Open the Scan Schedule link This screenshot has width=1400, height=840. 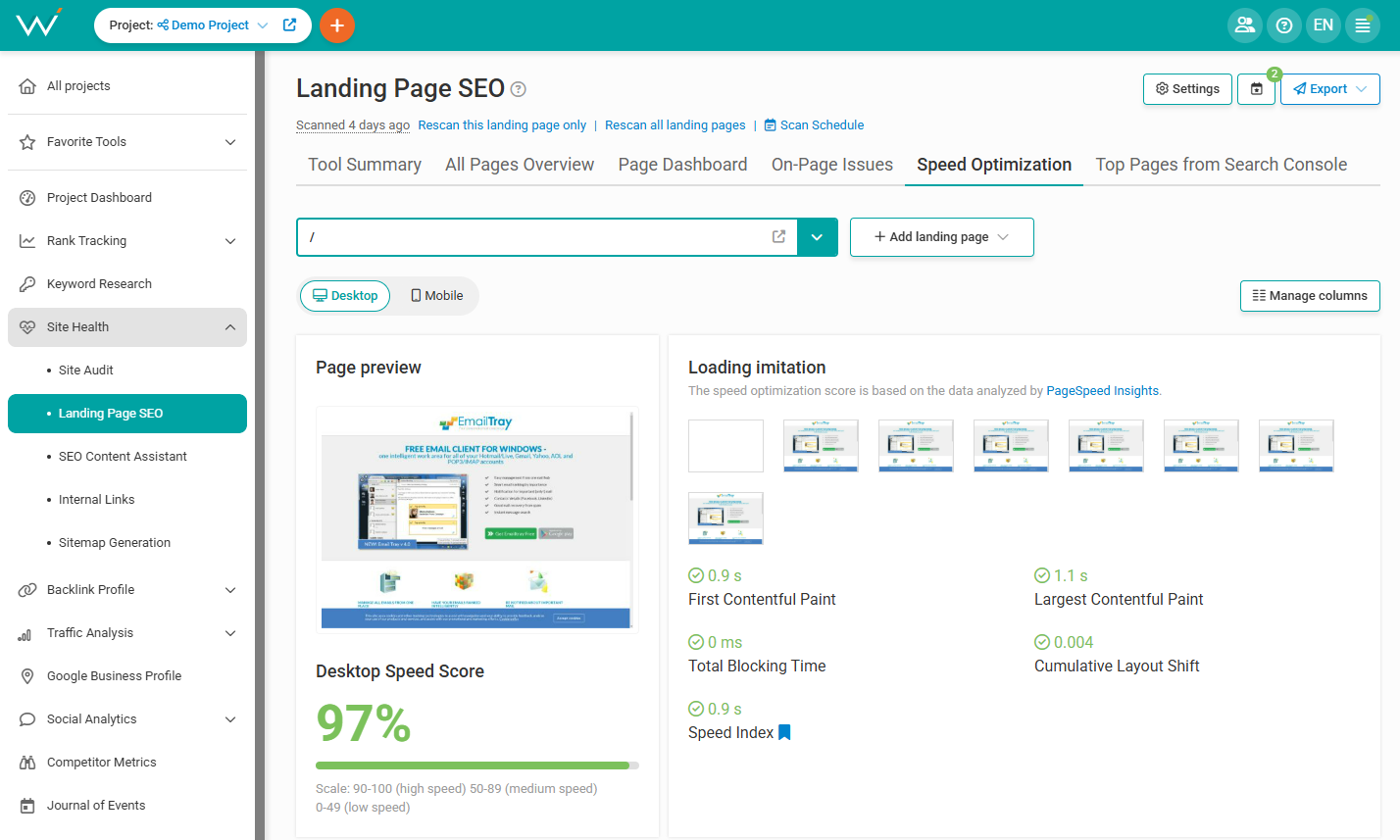click(814, 125)
